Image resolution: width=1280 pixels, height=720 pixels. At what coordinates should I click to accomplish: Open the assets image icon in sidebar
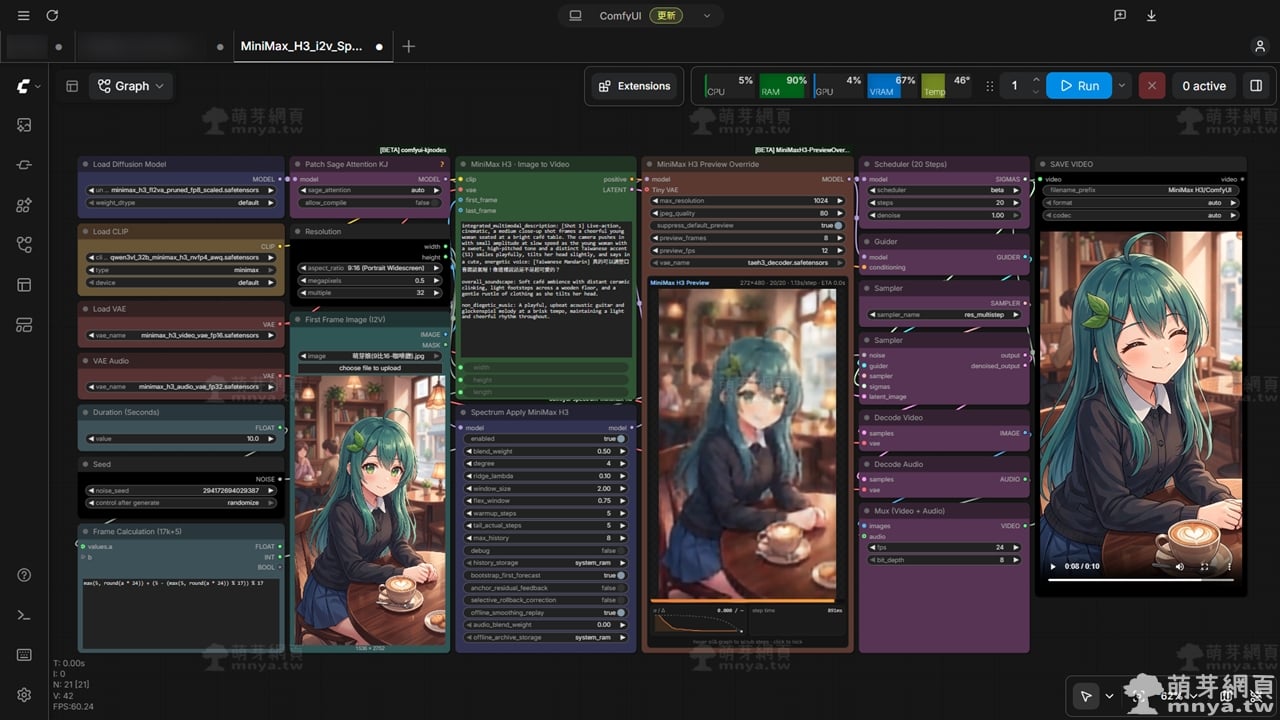[24, 125]
